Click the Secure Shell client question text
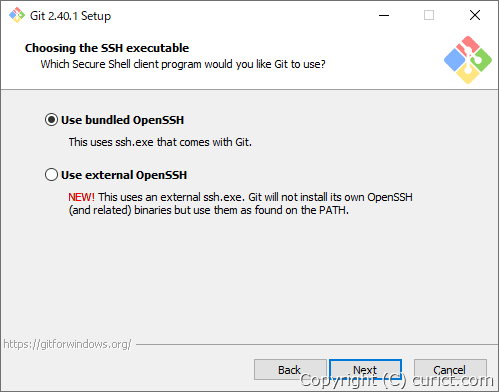This screenshot has height=392, width=499. 183,64
